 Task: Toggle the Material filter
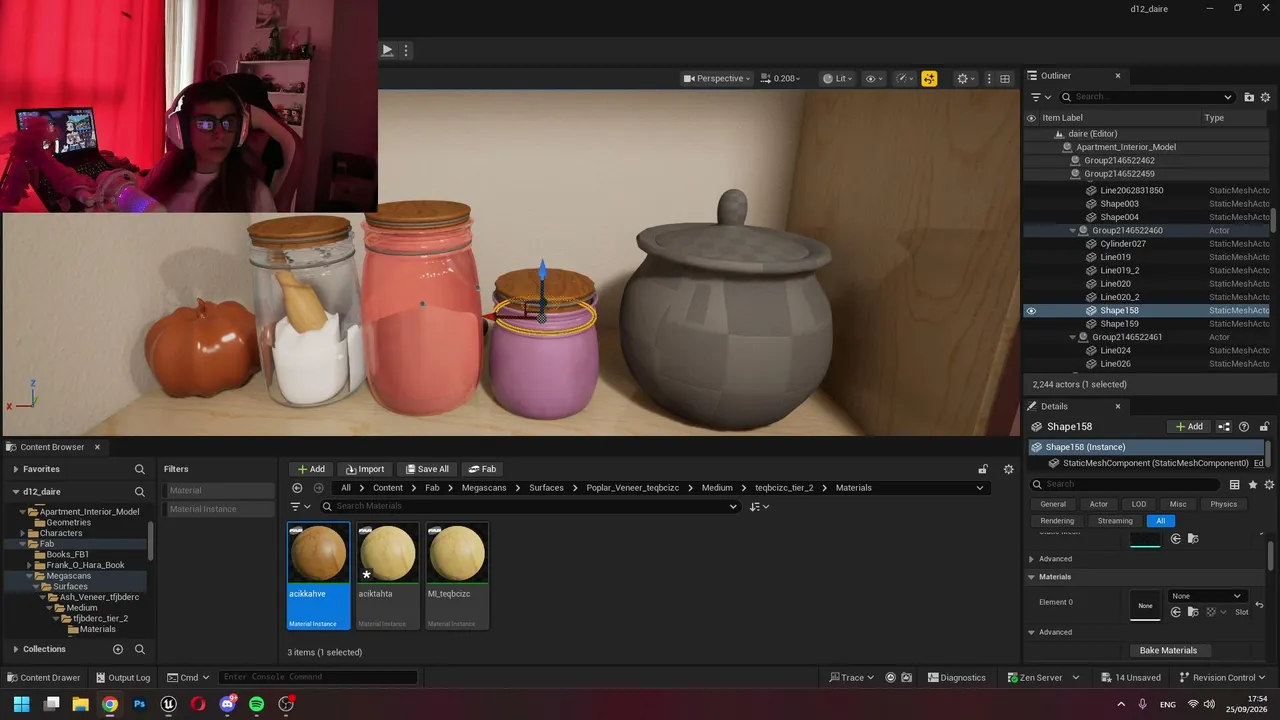coord(218,490)
